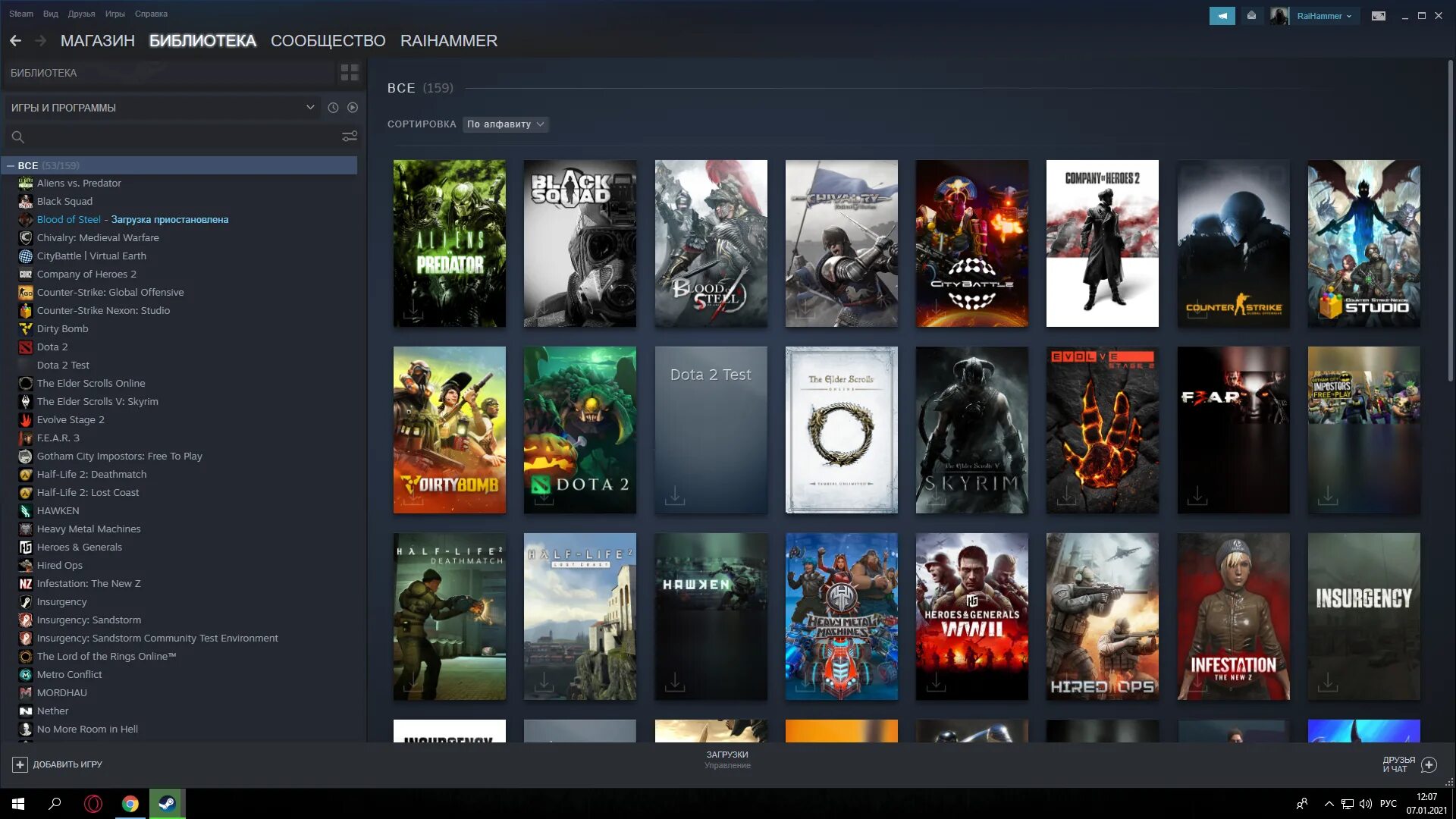Click the plus icon to add a game

point(20,764)
